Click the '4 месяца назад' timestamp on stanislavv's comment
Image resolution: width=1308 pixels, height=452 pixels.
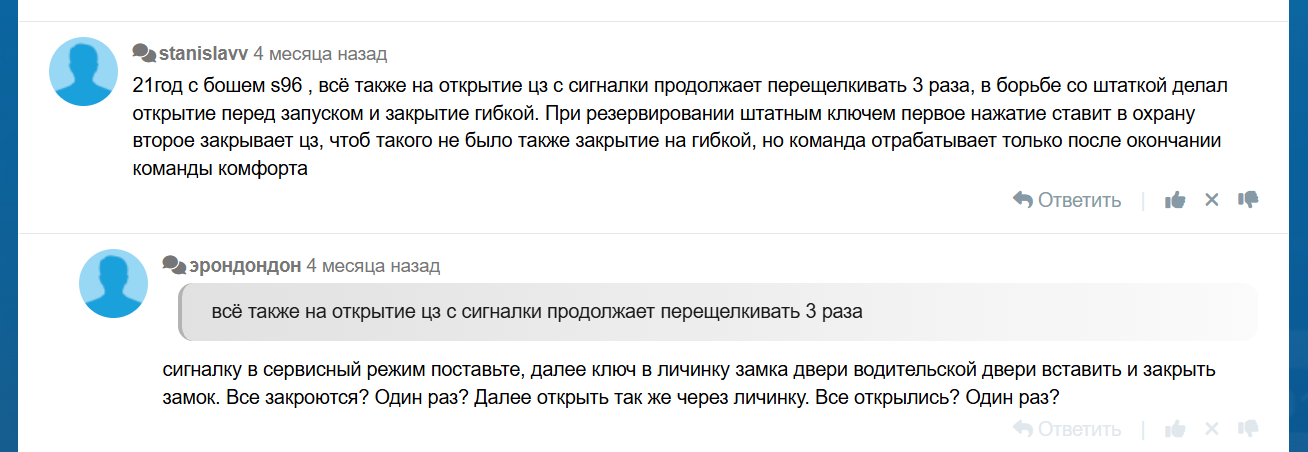coord(320,53)
